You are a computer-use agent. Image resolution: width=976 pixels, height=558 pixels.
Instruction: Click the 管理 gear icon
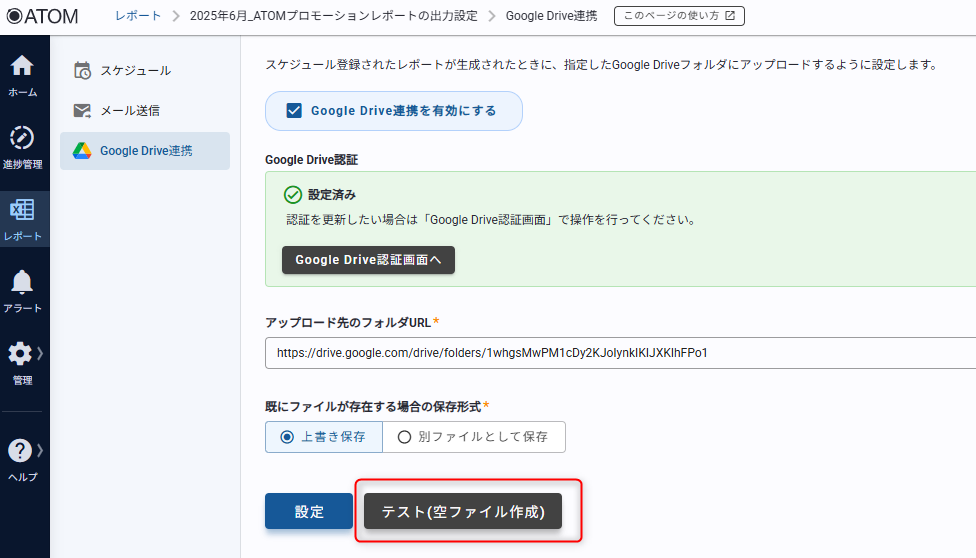pyautogui.click(x=20, y=354)
